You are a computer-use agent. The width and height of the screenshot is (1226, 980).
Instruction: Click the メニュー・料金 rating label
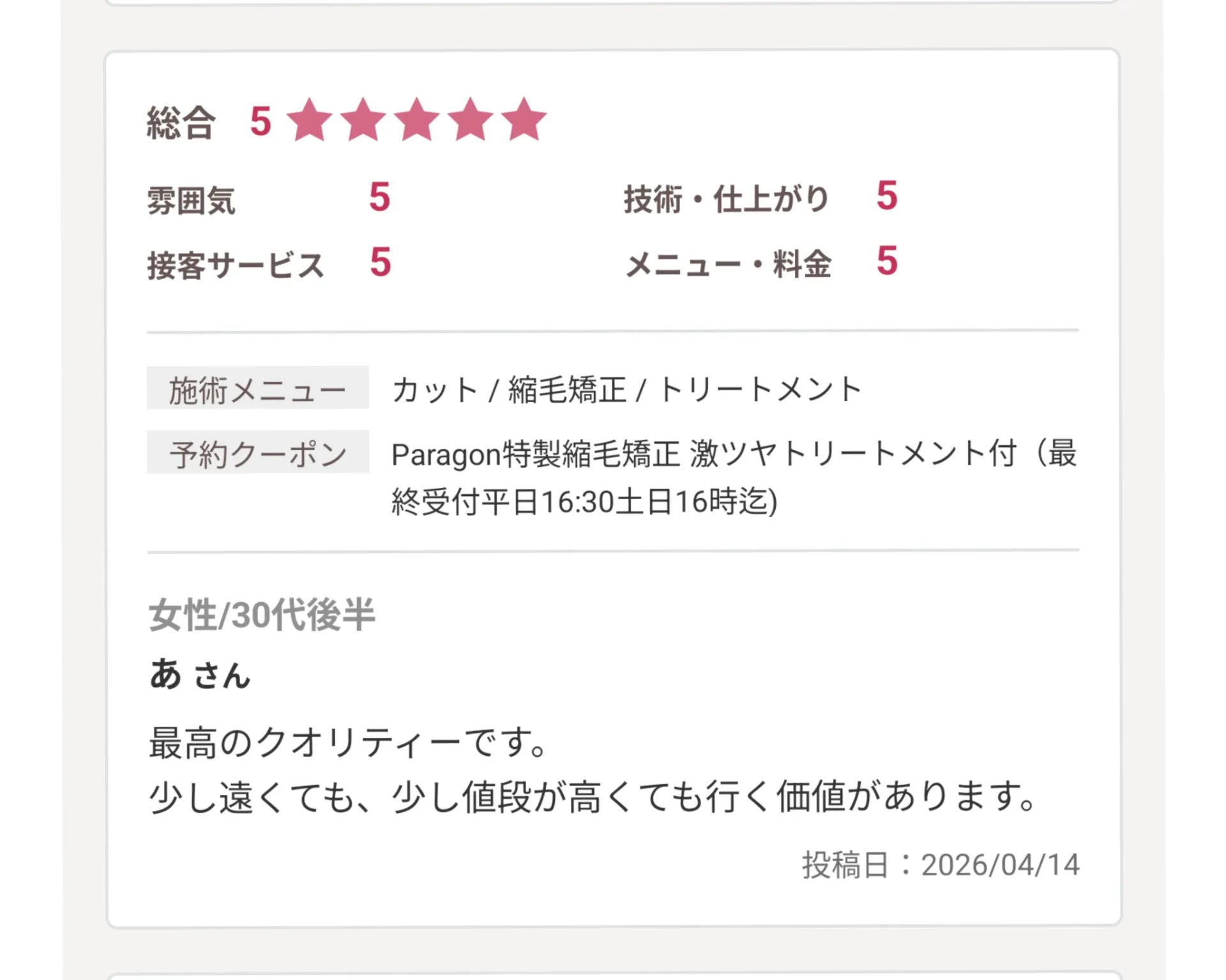pyautogui.click(x=728, y=264)
